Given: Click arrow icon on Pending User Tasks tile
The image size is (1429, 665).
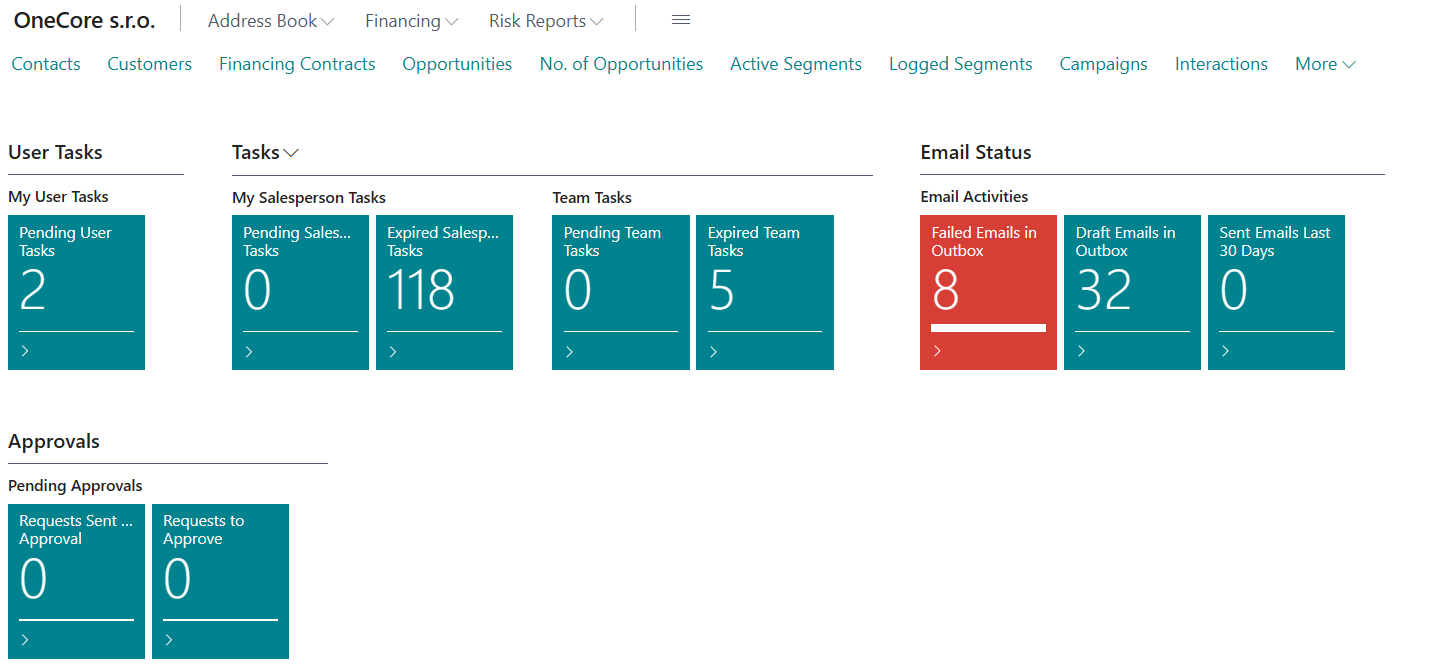Looking at the screenshot, I should pos(25,351).
